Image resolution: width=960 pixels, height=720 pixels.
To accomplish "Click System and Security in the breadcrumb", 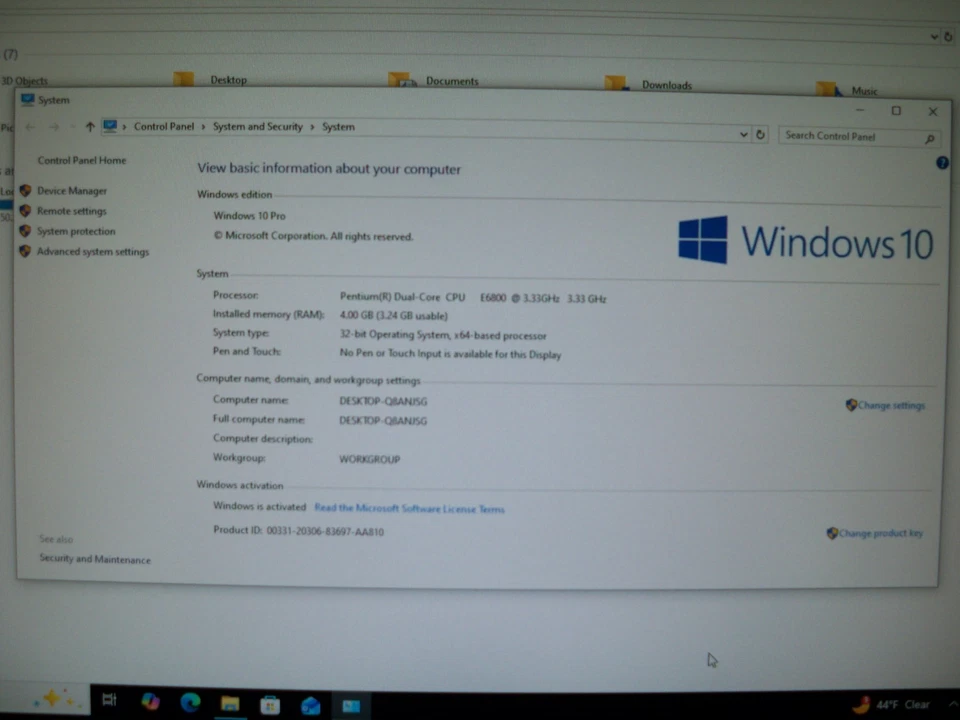I will (x=257, y=127).
